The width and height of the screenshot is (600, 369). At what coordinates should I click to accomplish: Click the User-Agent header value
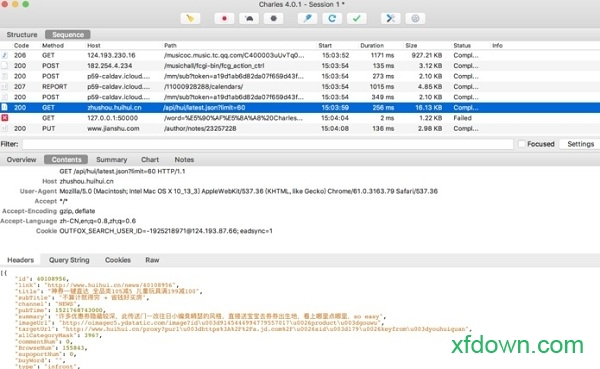(248, 191)
